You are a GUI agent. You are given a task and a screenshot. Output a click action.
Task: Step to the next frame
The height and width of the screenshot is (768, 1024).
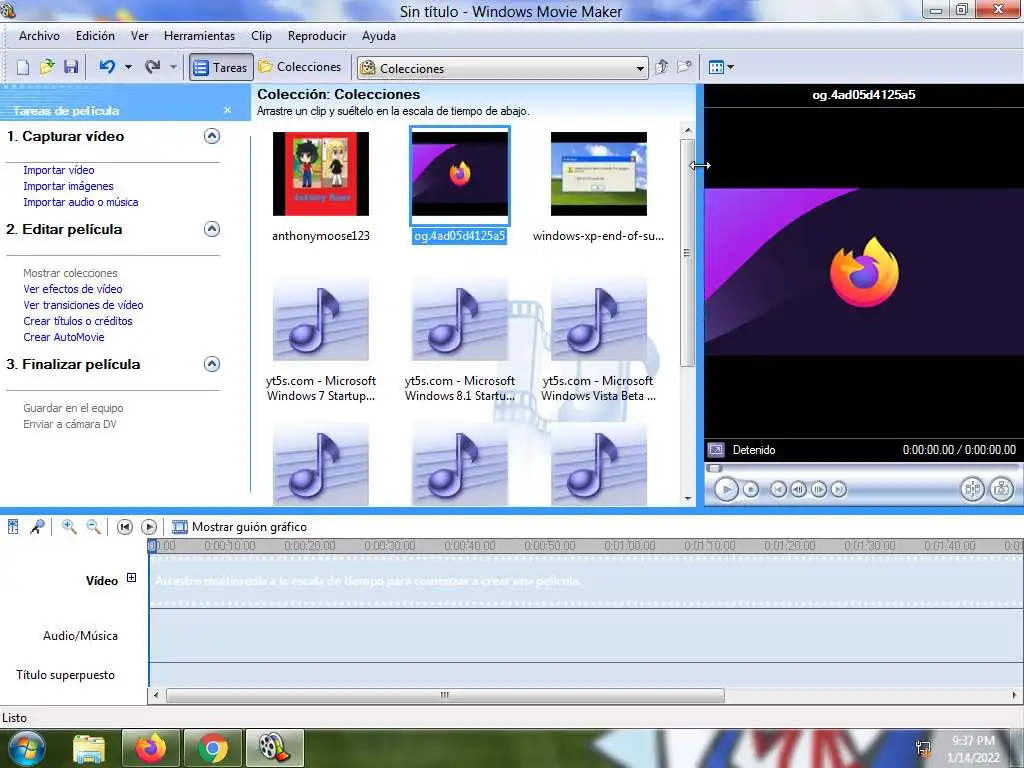pos(818,489)
